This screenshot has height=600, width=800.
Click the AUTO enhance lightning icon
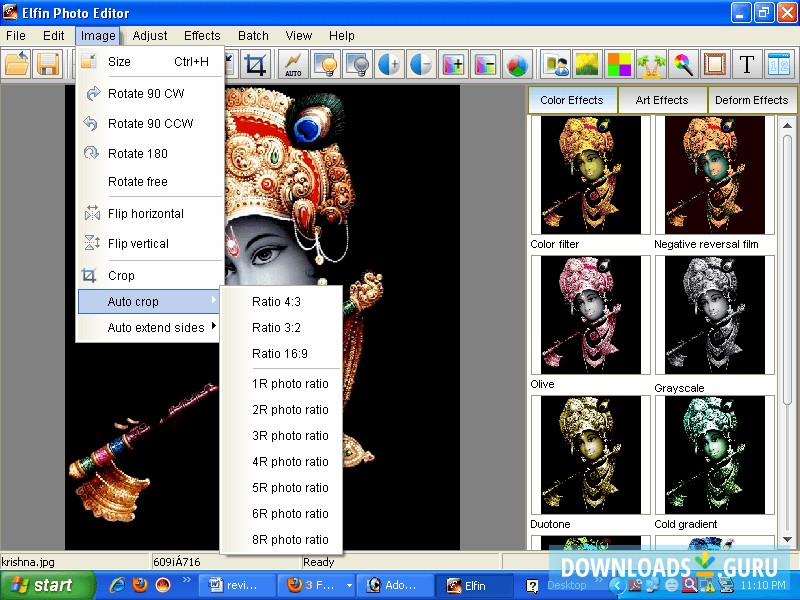[x=292, y=64]
